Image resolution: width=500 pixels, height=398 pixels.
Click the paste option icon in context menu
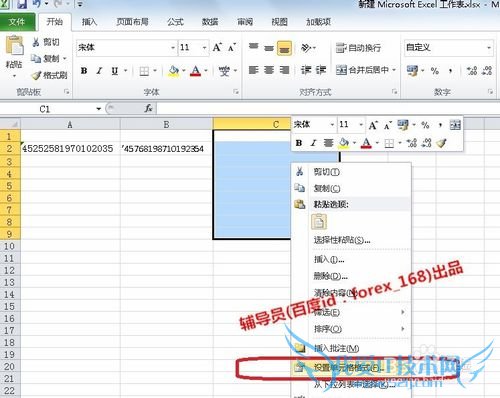(x=319, y=222)
